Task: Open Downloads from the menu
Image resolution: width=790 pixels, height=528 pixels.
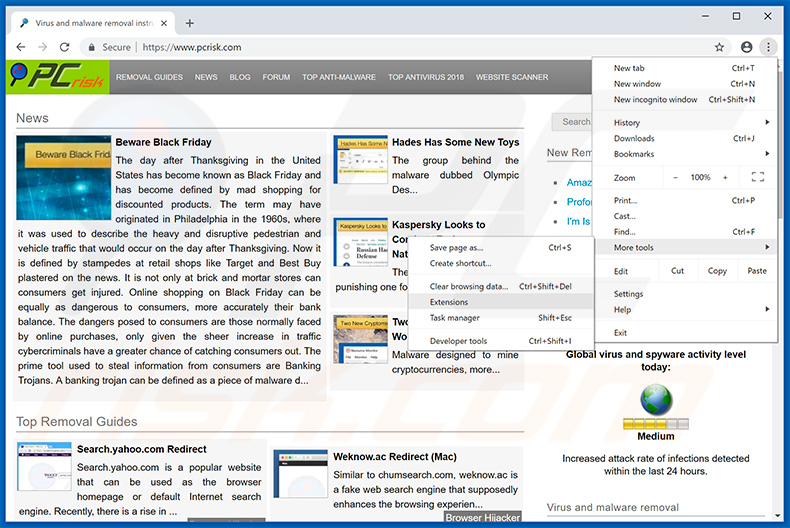Action: point(684,138)
